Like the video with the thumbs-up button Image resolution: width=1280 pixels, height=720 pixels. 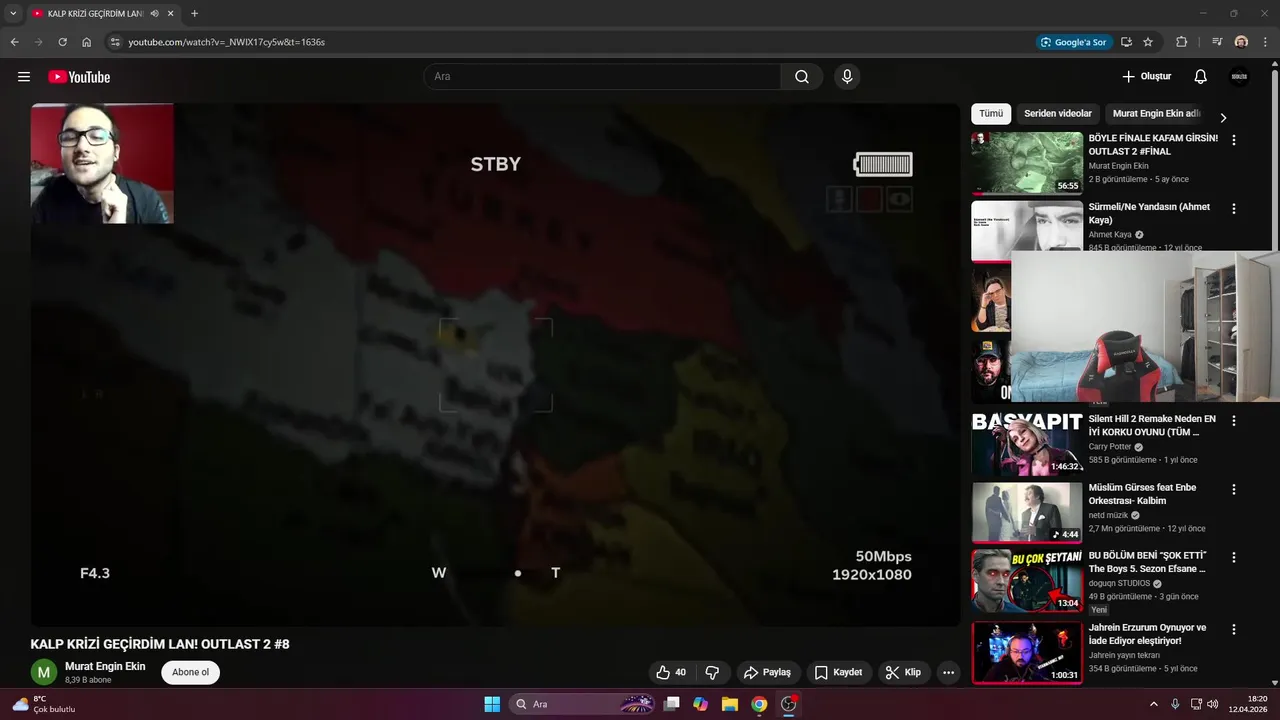click(671, 672)
